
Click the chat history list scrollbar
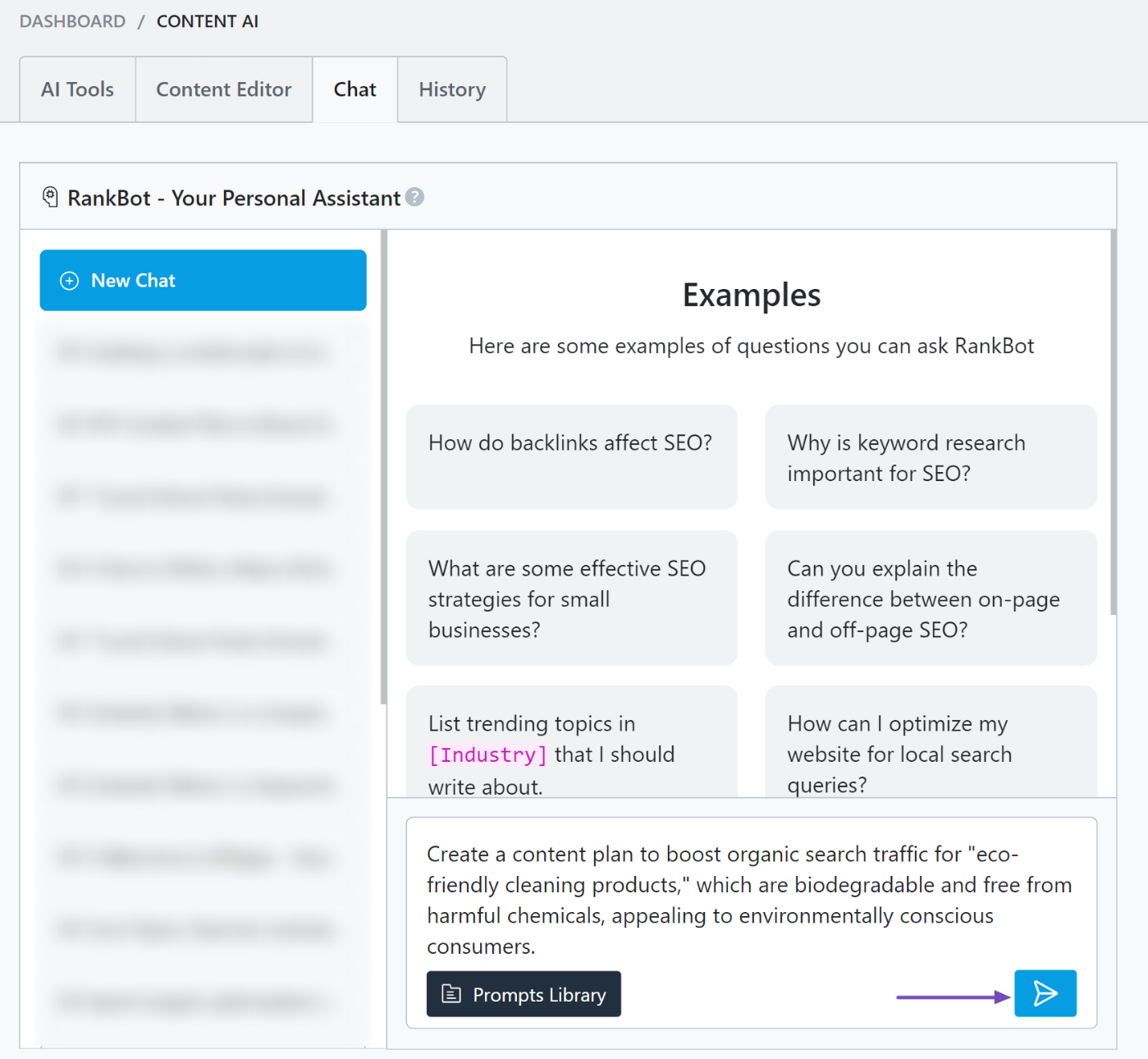point(383,466)
